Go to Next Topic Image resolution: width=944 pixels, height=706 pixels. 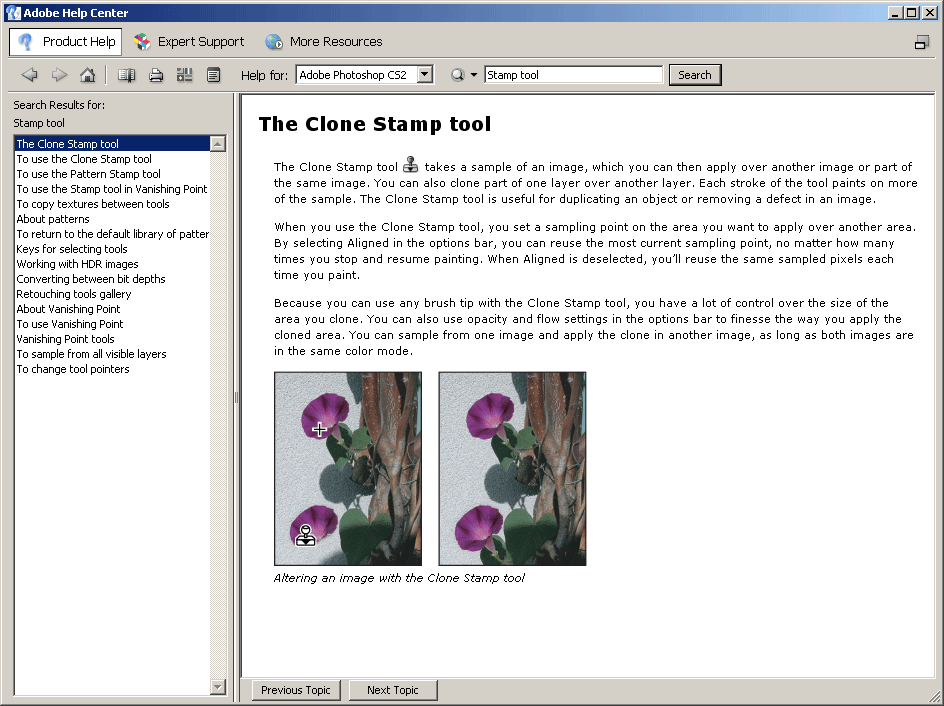click(393, 690)
